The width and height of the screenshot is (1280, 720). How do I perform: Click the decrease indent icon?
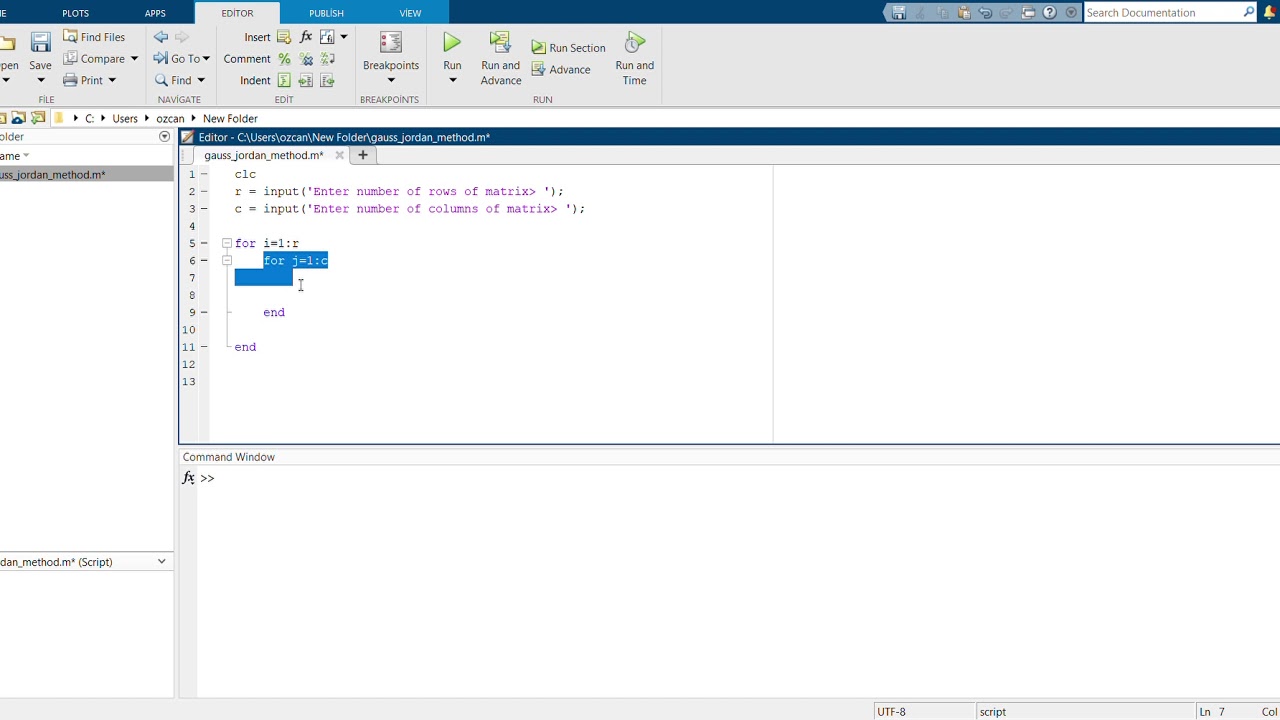(327, 80)
